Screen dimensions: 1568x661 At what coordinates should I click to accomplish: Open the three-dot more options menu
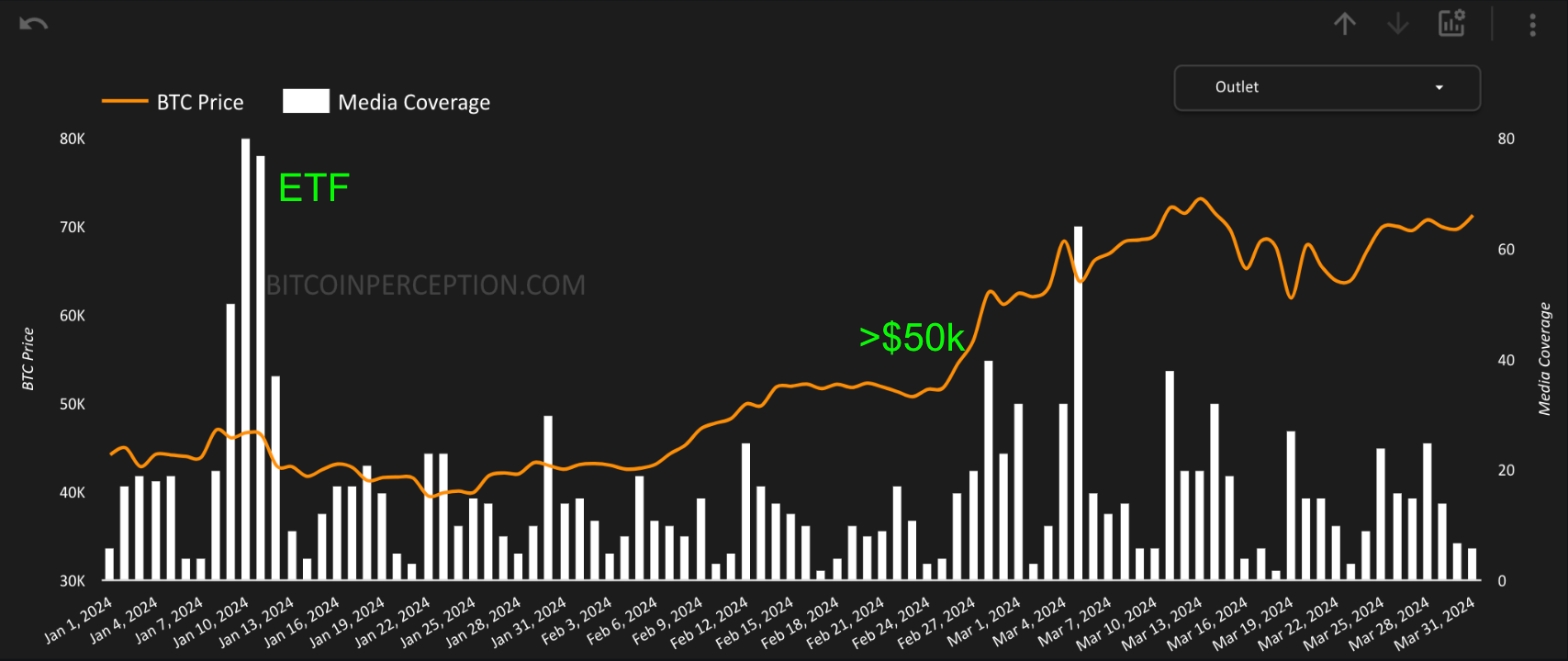point(1532,25)
